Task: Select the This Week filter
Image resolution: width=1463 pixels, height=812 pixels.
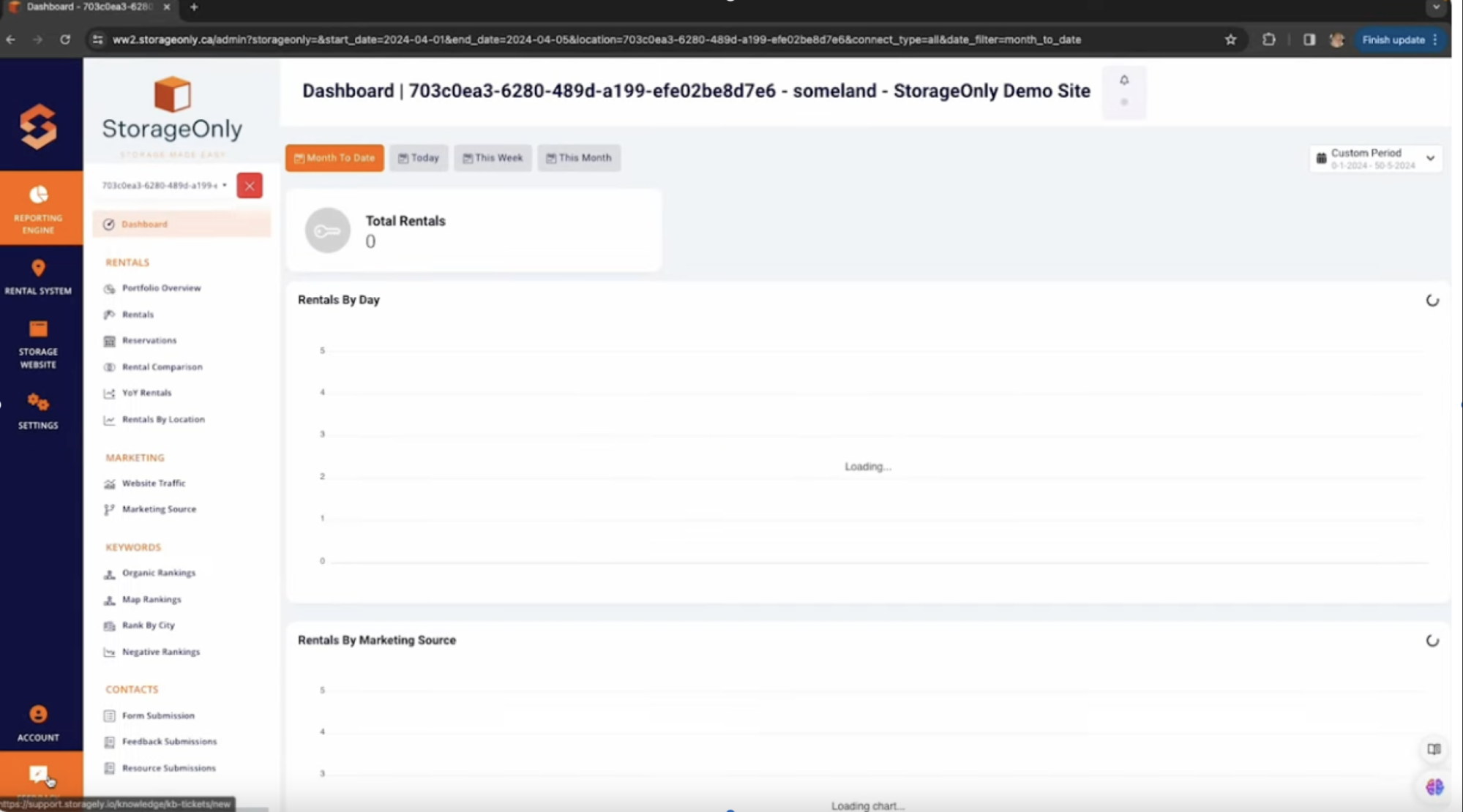Action: pyautogui.click(x=493, y=158)
